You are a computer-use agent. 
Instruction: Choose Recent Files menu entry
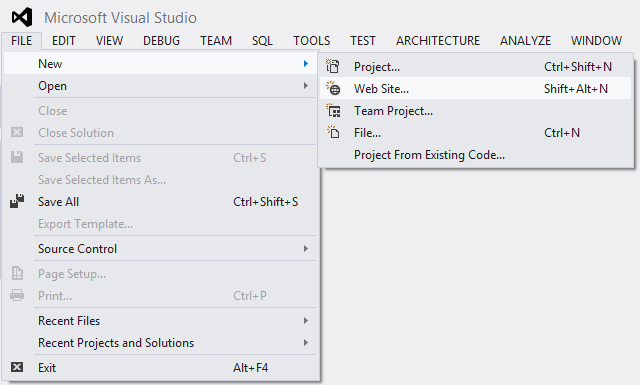[x=160, y=320]
